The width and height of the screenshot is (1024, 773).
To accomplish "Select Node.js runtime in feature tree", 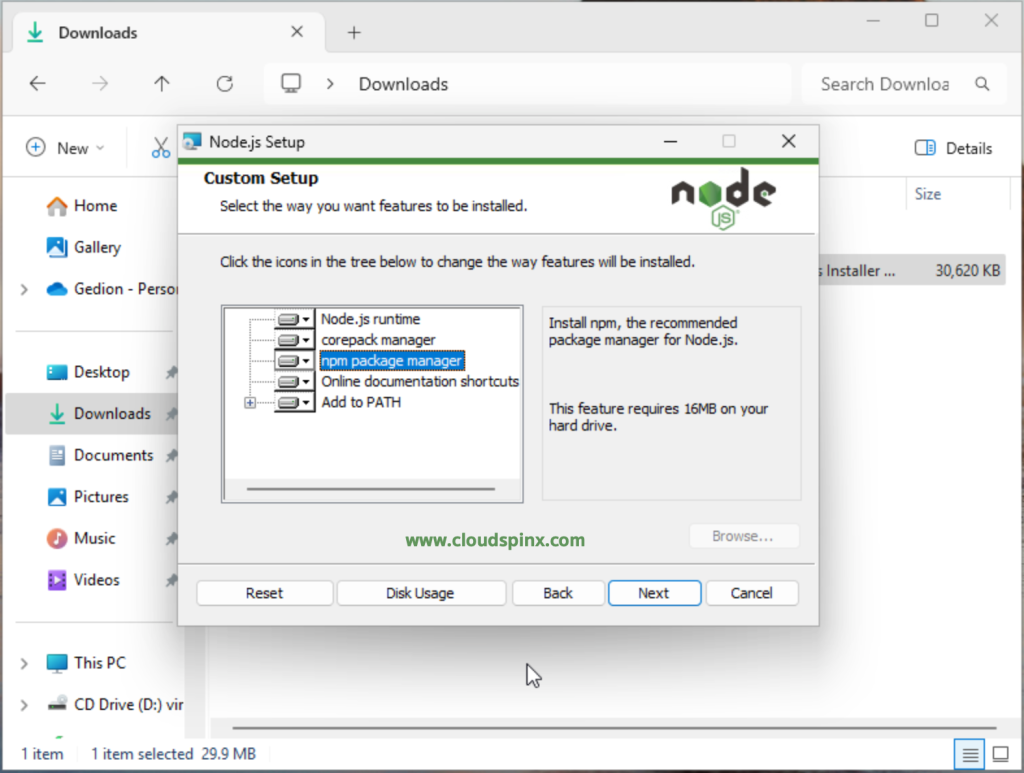I will pyautogui.click(x=370, y=319).
